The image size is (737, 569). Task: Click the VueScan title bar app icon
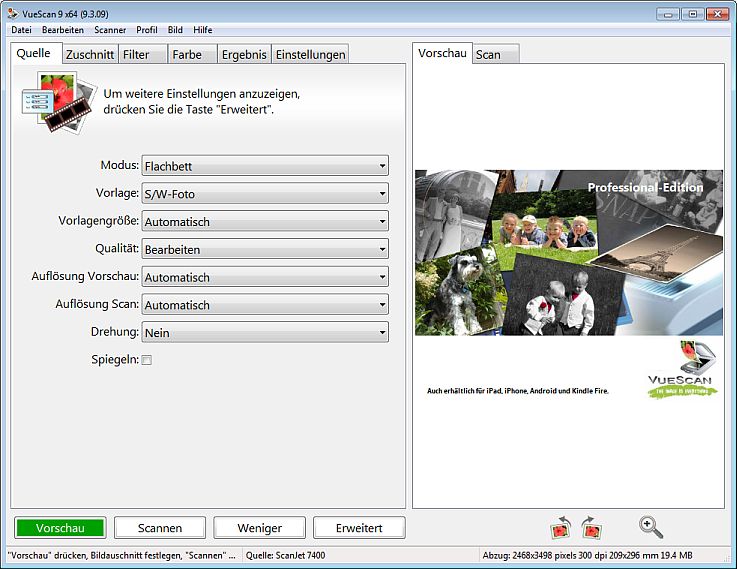13,14
